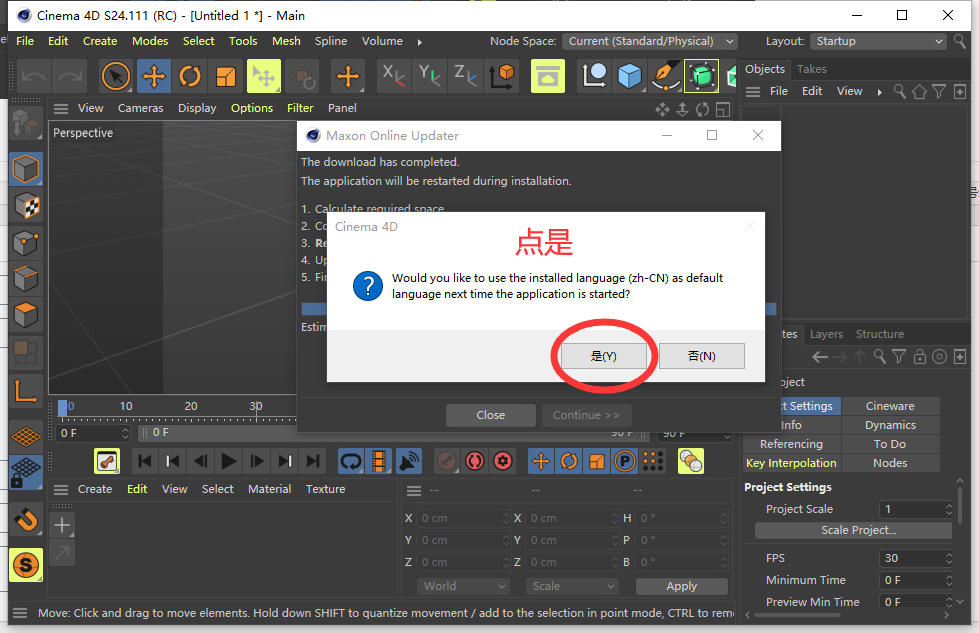Increment the Project Scale stepper
The image size is (979, 633).
(949, 506)
